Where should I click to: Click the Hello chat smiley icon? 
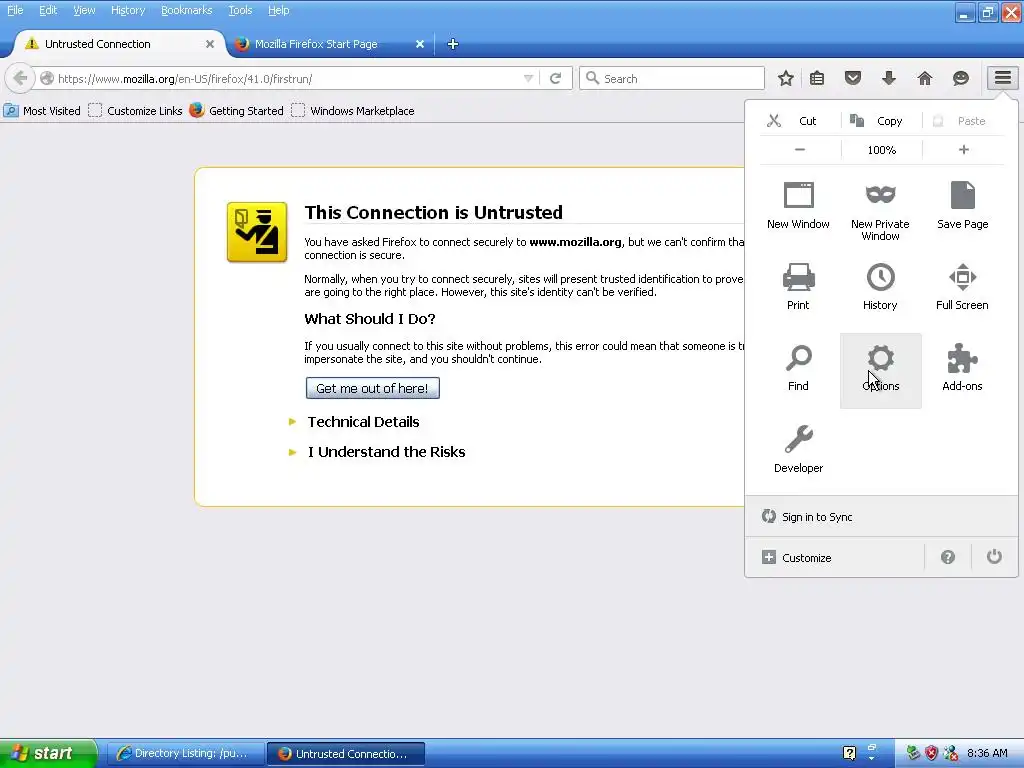(961, 78)
